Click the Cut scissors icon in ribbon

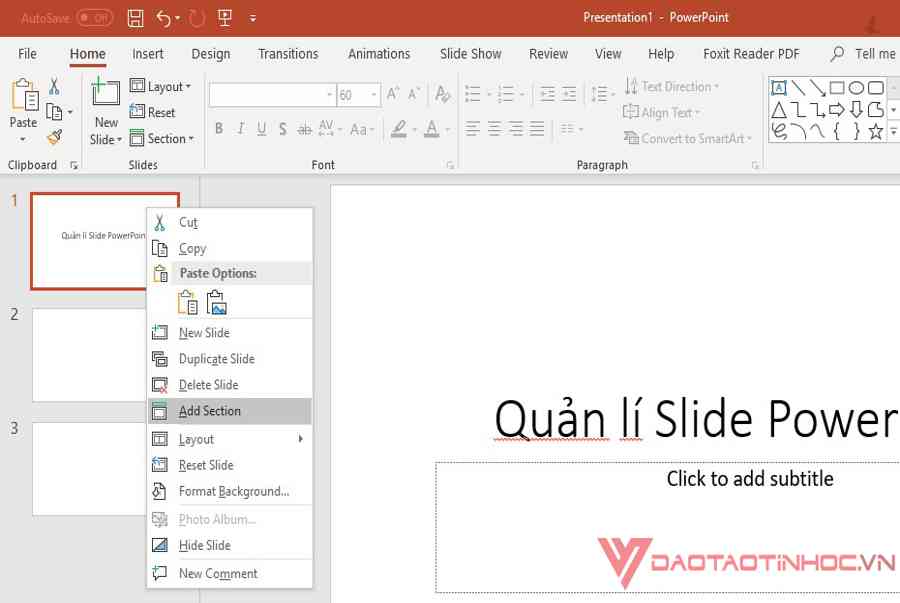[x=54, y=87]
